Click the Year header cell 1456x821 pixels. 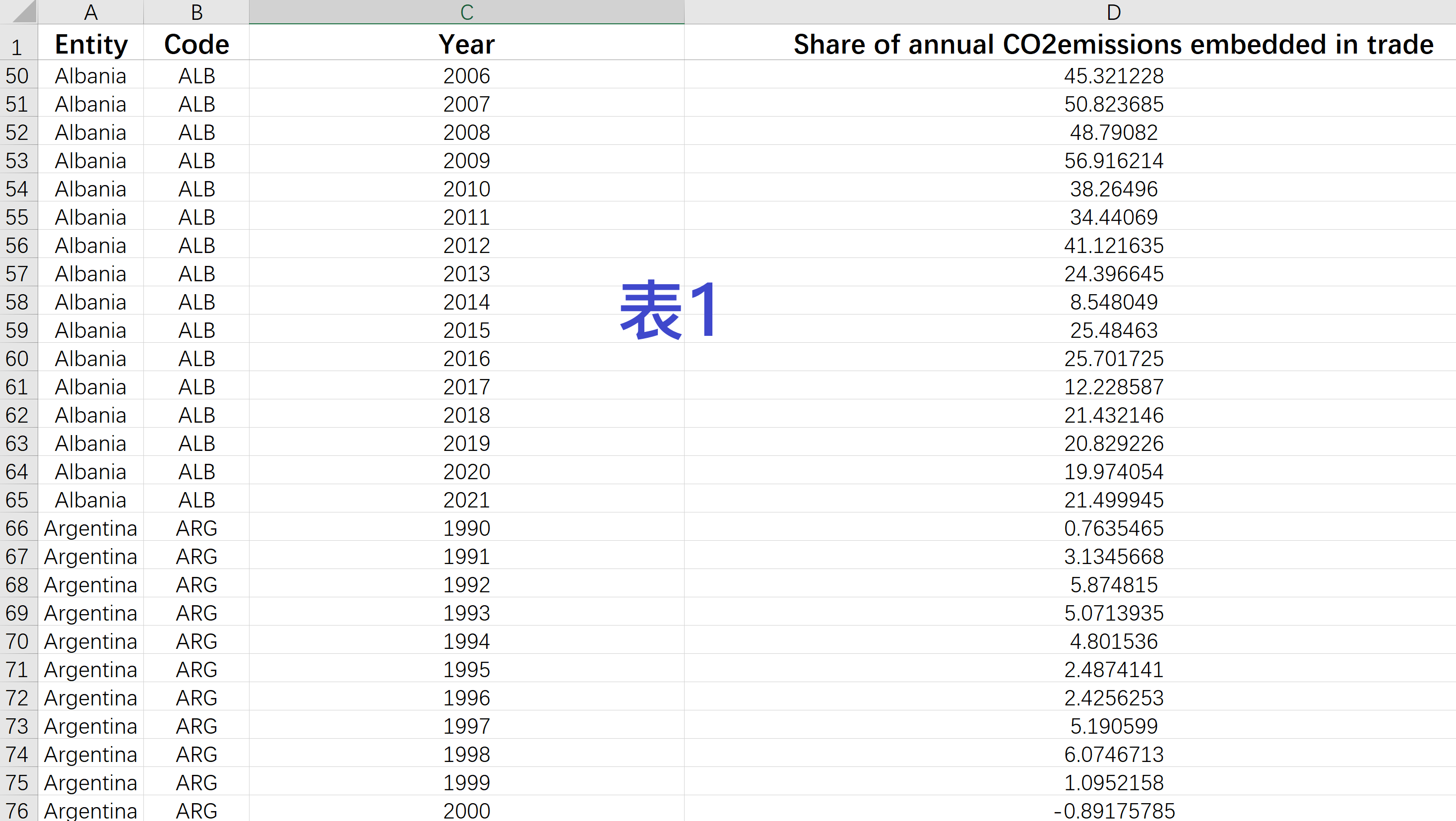466,44
